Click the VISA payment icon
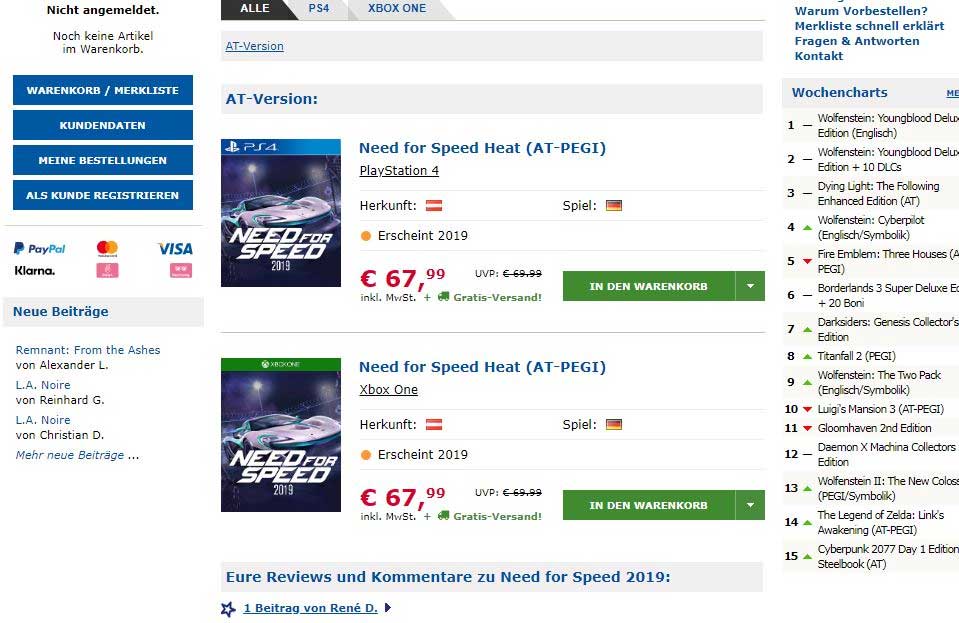This screenshot has height=623, width=959. (x=175, y=248)
